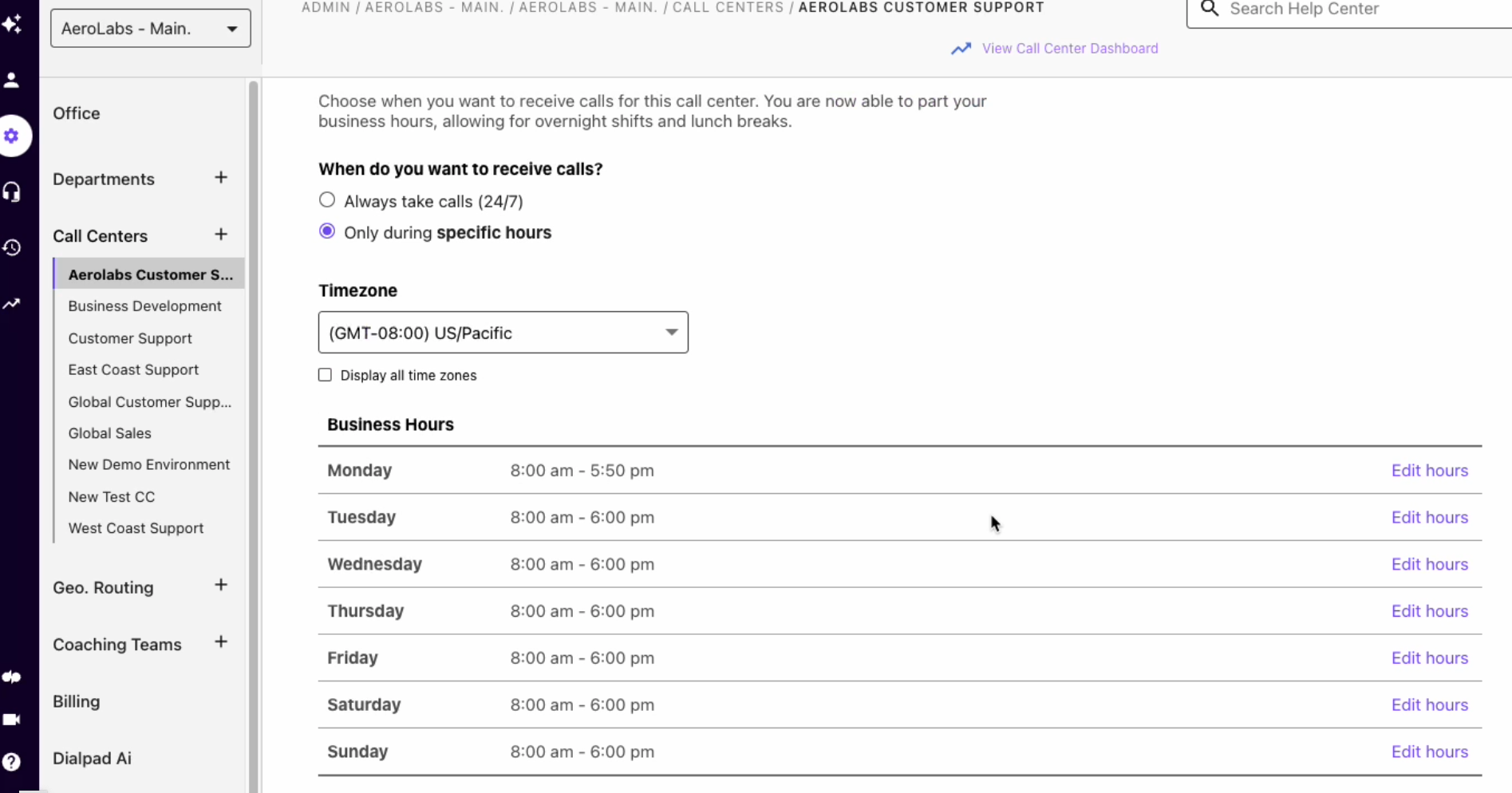1512x793 pixels.
Task: Open Office settings in sidebar
Action: pos(77,113)
